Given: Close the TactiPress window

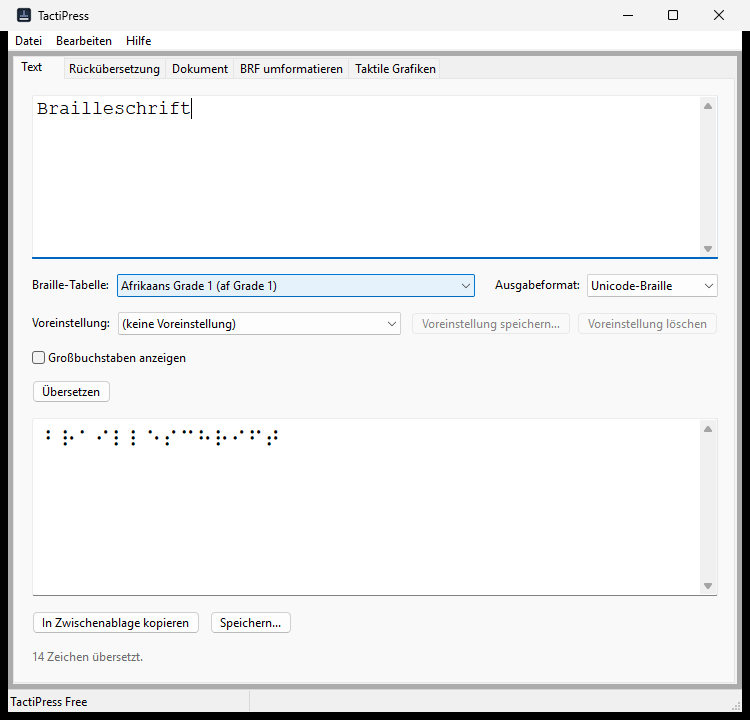Looking at the screenshot, I should point(718,15).
